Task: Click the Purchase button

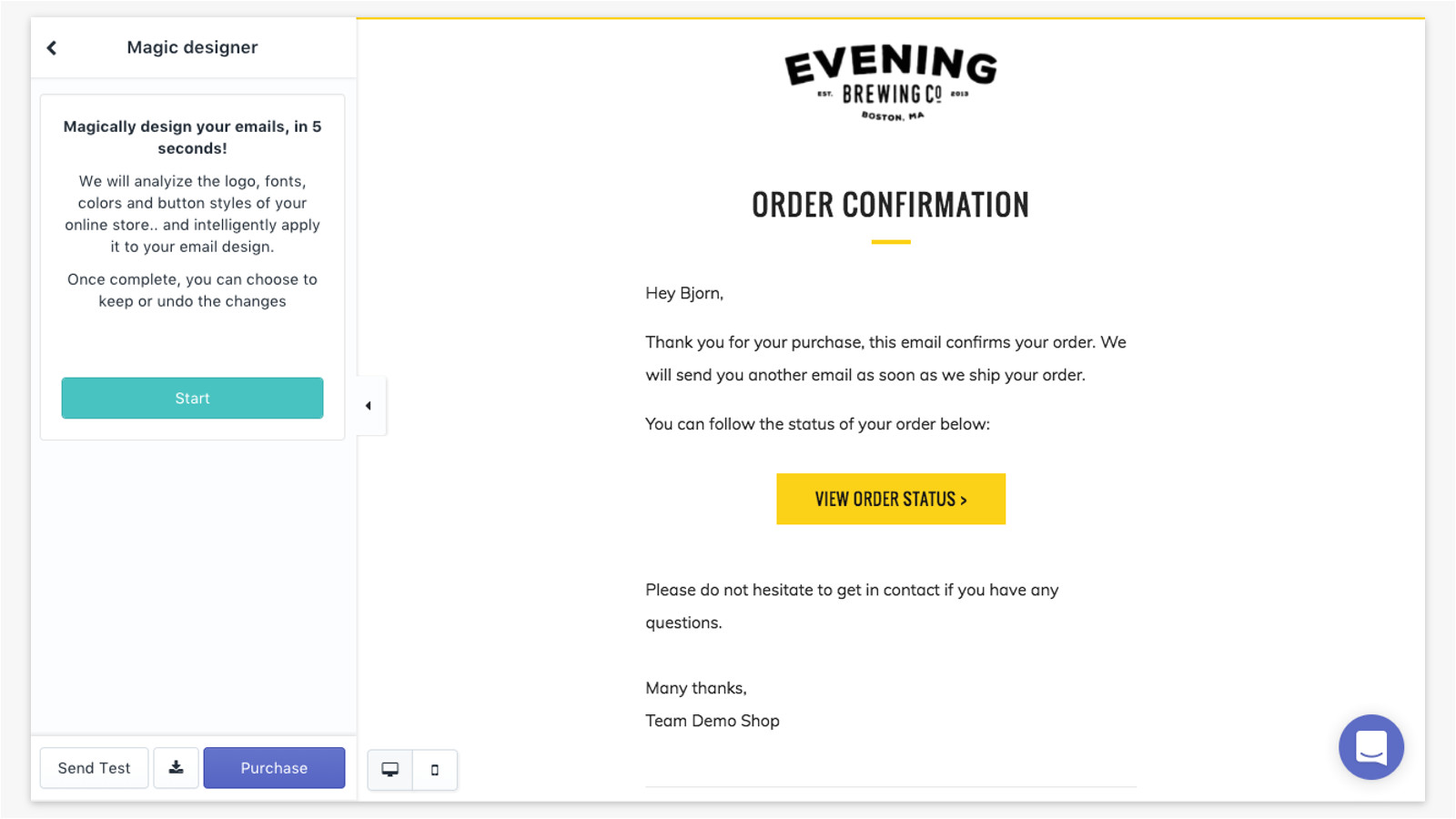Action: tap(274, 768)
